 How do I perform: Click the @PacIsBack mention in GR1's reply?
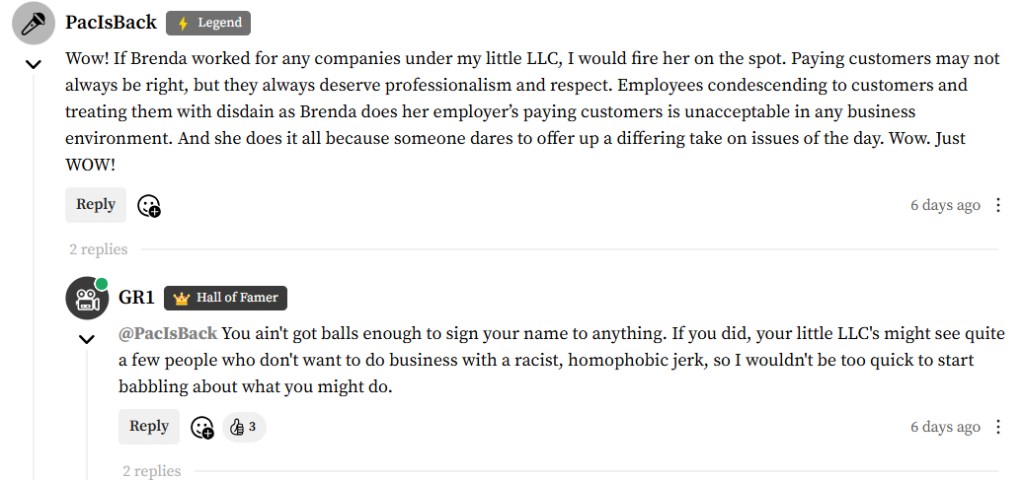coord(168,334)
